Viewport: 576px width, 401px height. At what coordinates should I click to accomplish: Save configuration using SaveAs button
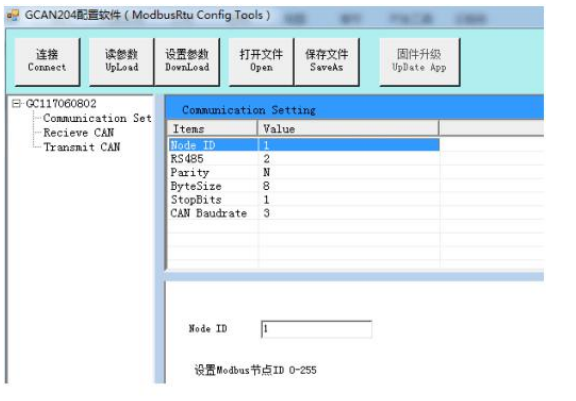tap(327, 62)
